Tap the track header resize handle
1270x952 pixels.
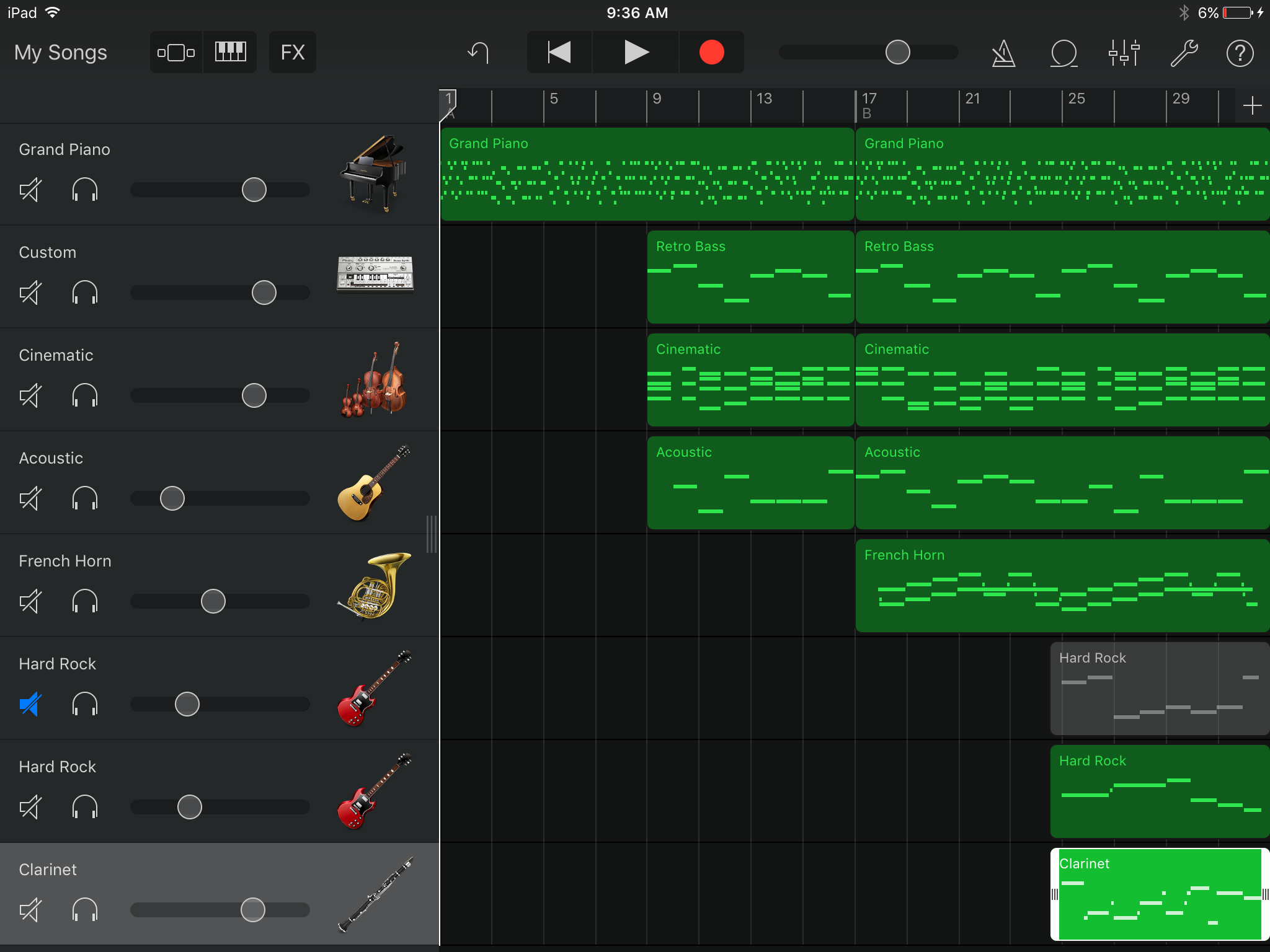point(432,534)
